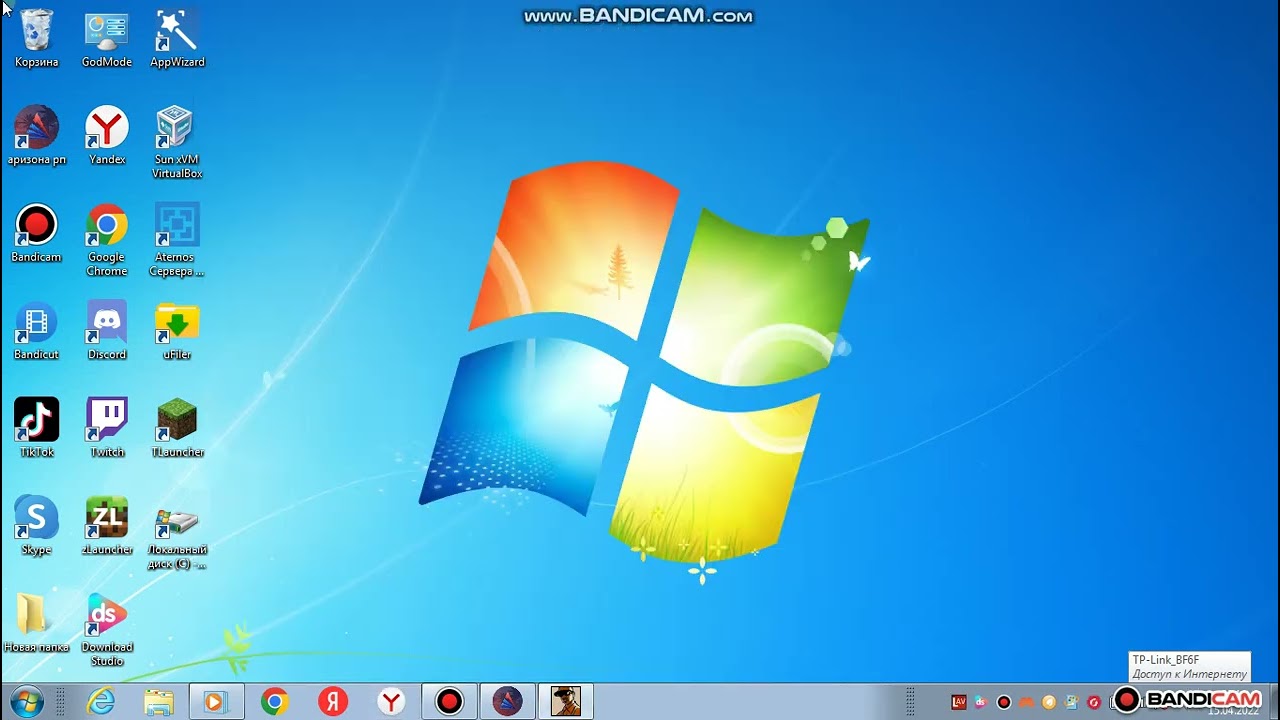Select the GodMode desktop icon
The height and width of the screenshot is (720, 1280).
(107, 38)
